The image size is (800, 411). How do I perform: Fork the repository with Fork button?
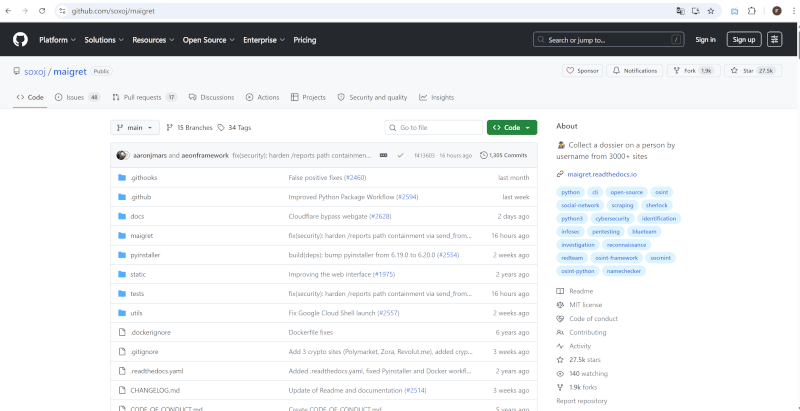click(693, 71)
